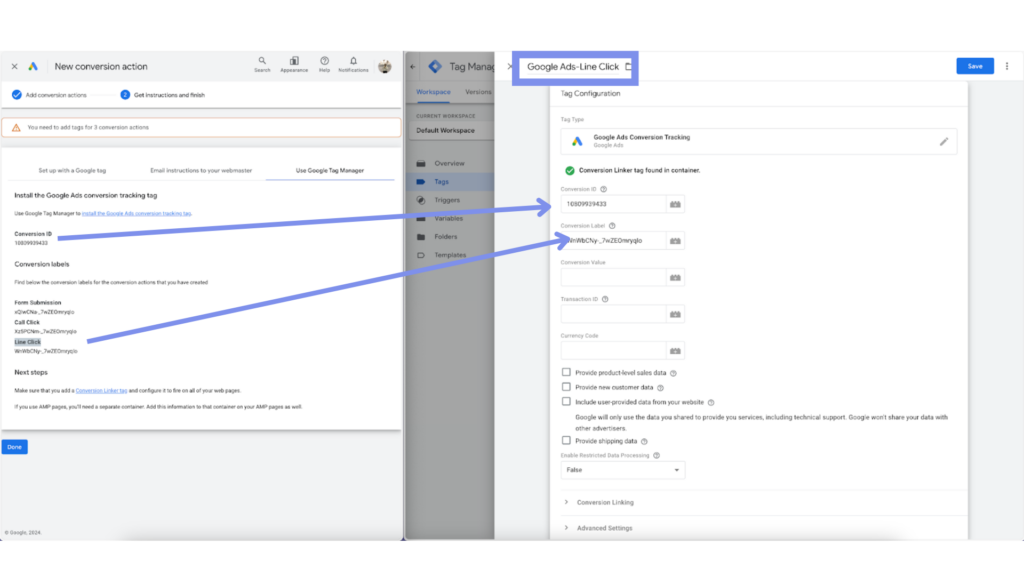This screenshot has height=576, width=1024.
Task: Switch to Email instructions to your webmaster tab
Action: coord(200,170)
